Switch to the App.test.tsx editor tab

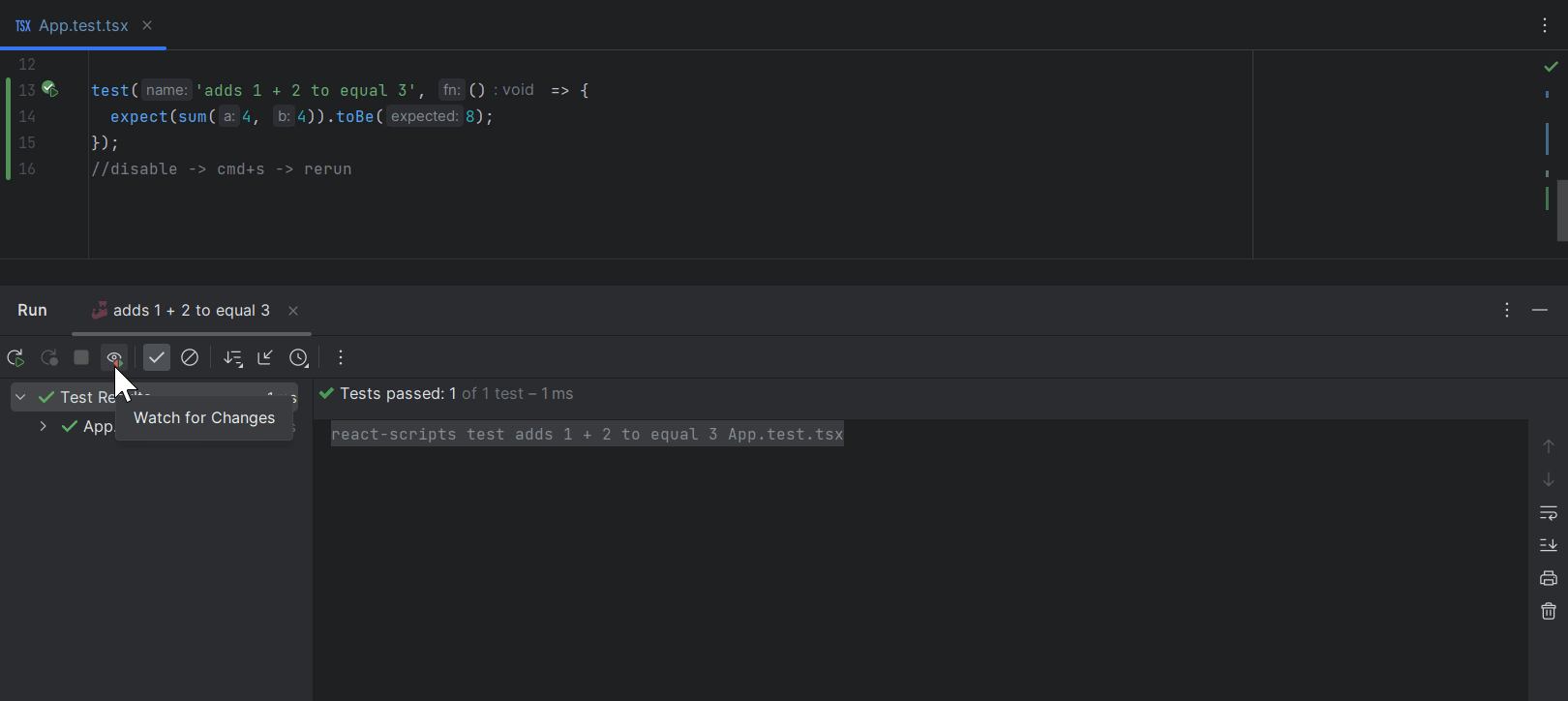[x=82, y=25]
